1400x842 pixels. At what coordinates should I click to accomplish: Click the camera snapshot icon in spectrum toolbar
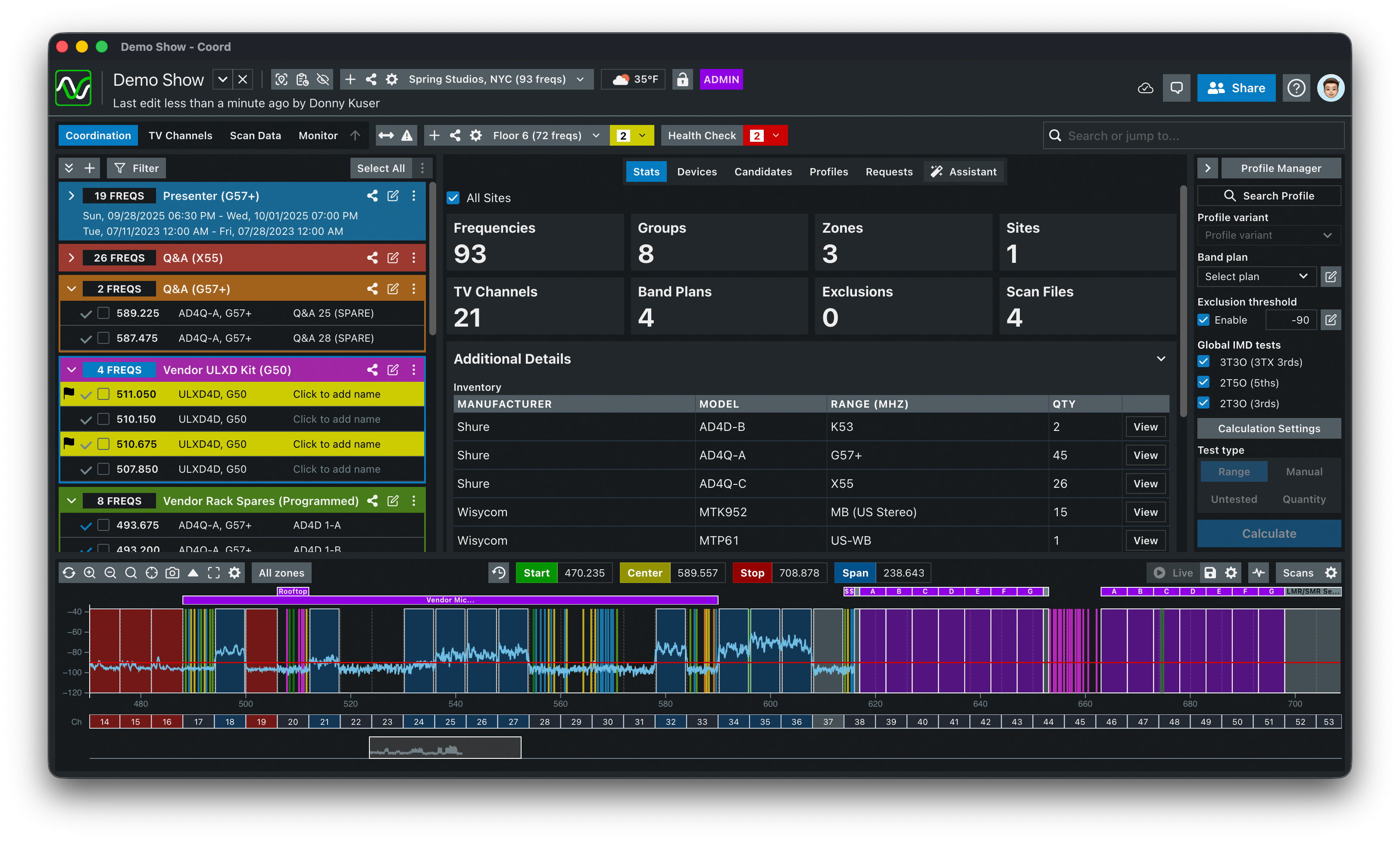172,573
